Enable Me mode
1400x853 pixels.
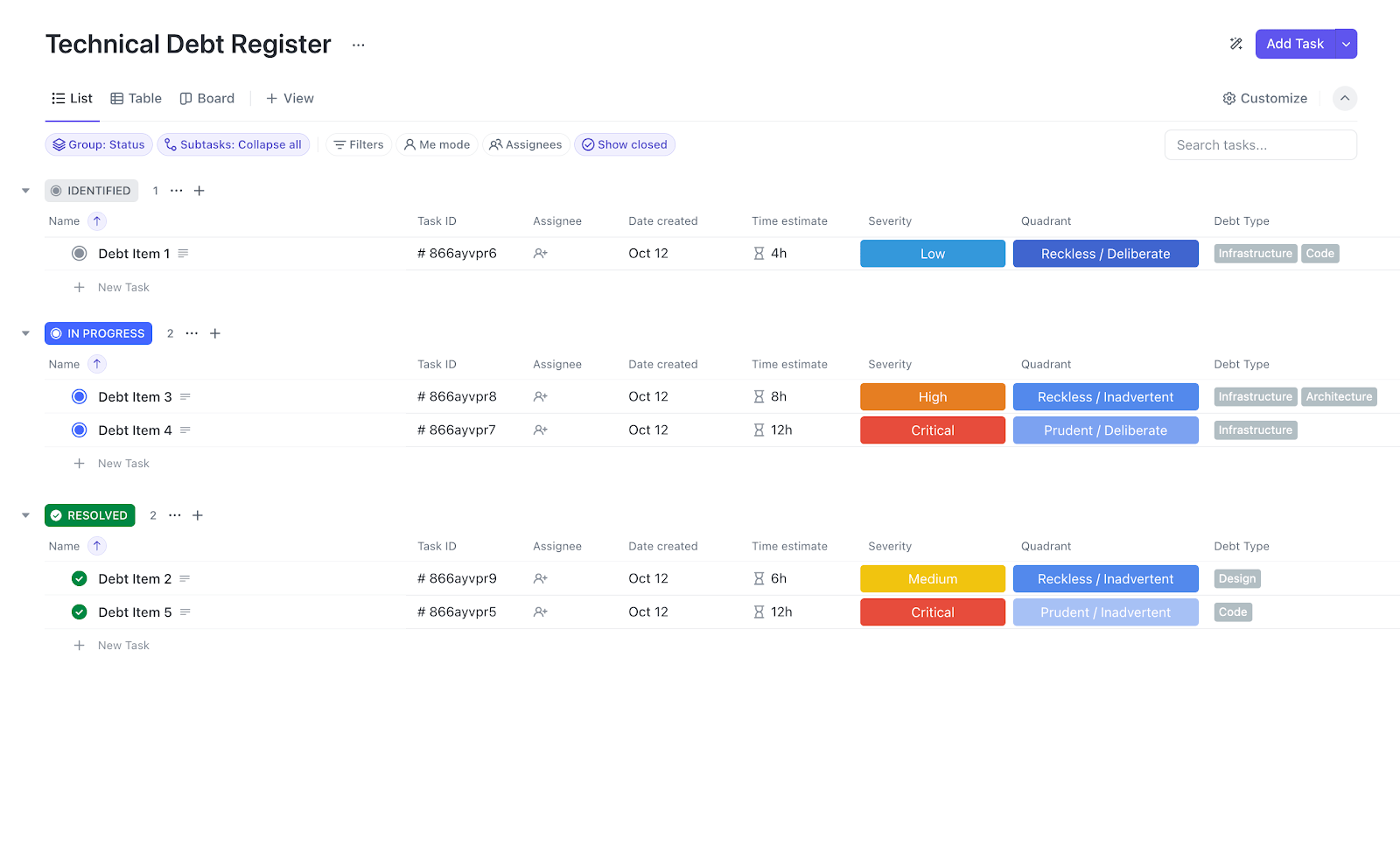click(x=437, y=144)
